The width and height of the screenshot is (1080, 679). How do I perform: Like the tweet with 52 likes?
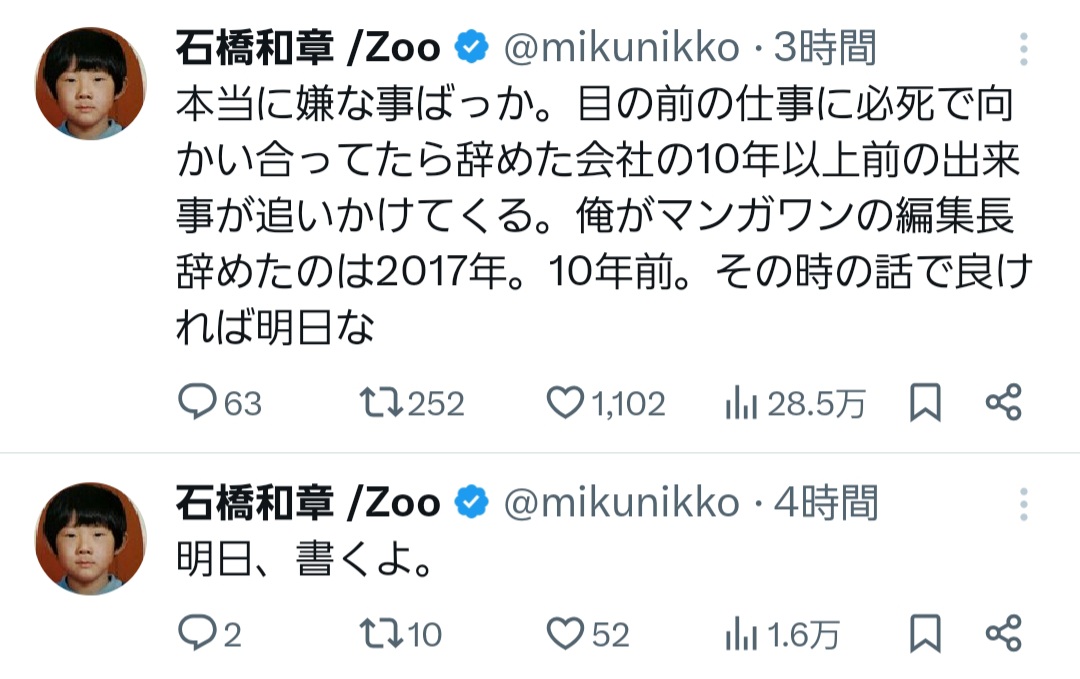tap(566, 633)
